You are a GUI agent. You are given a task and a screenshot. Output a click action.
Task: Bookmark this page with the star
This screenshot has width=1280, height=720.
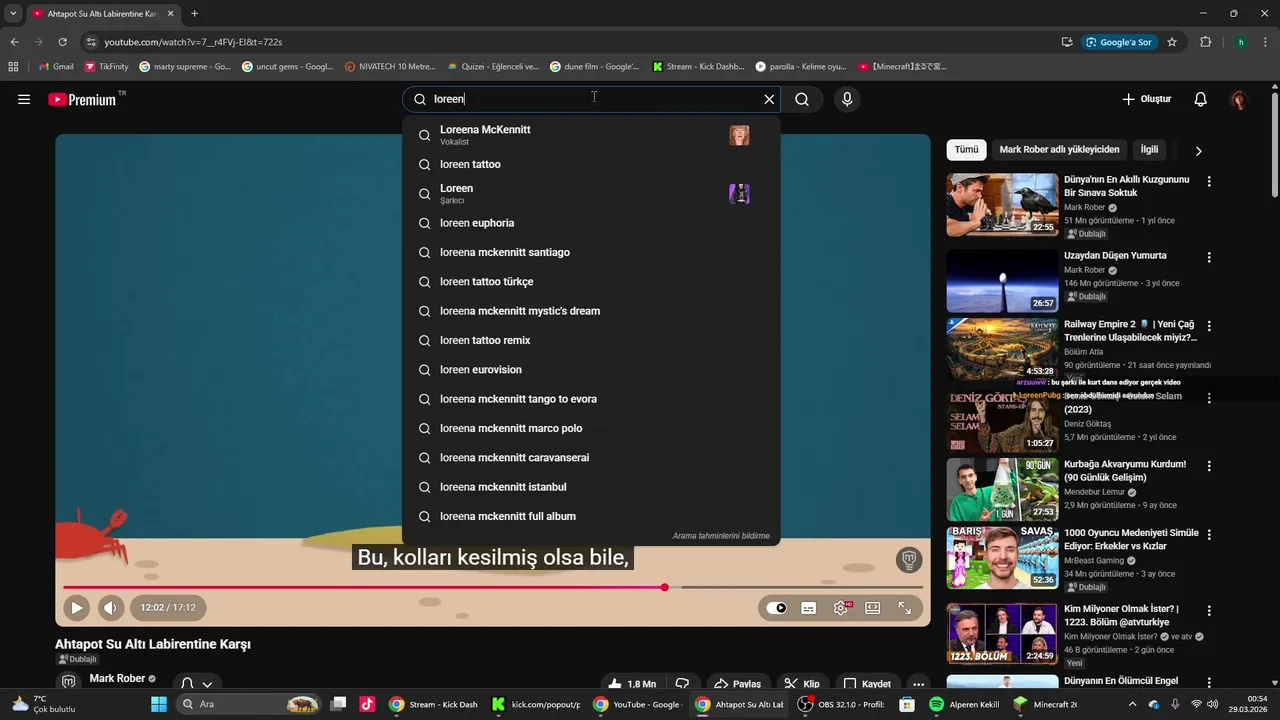tap(1172, 42)
